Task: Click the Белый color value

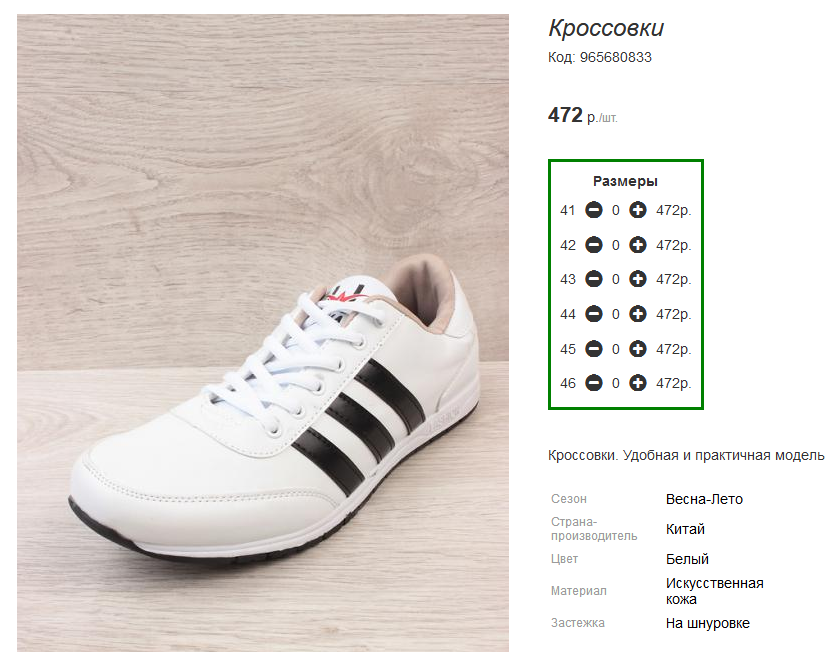Action: coord(687,559)
